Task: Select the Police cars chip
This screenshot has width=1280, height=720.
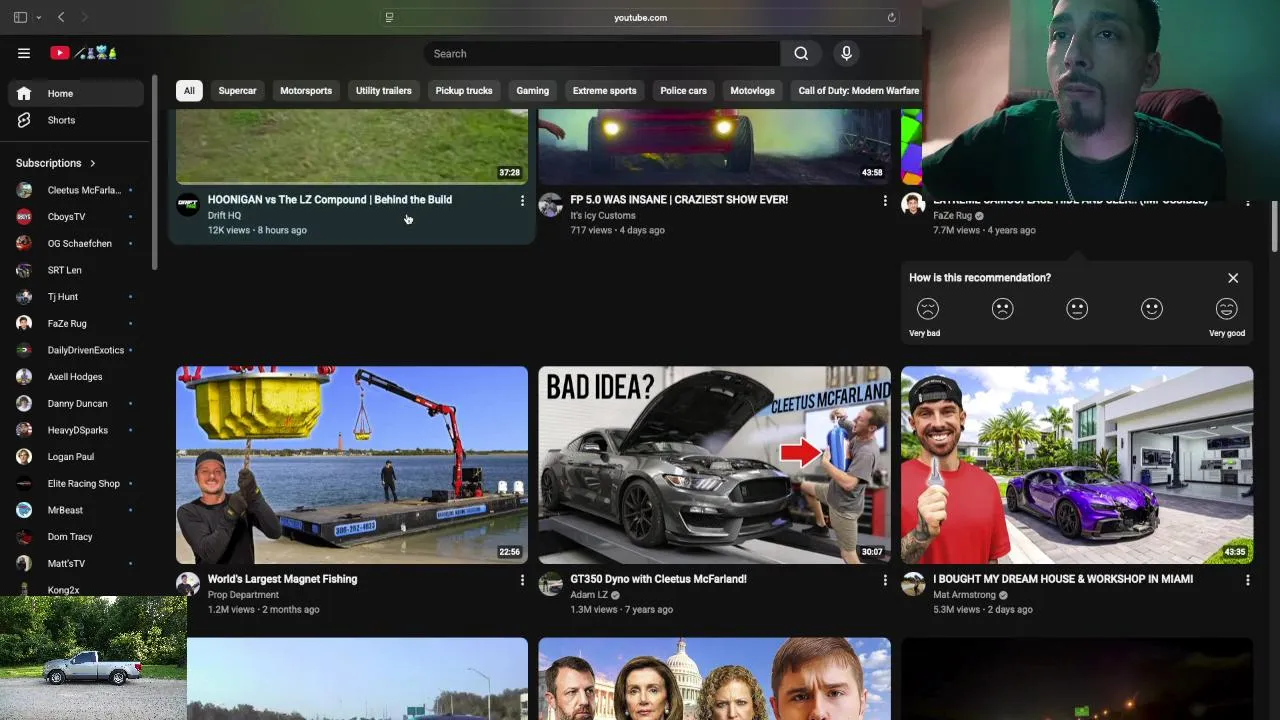Action: [683, 91]
